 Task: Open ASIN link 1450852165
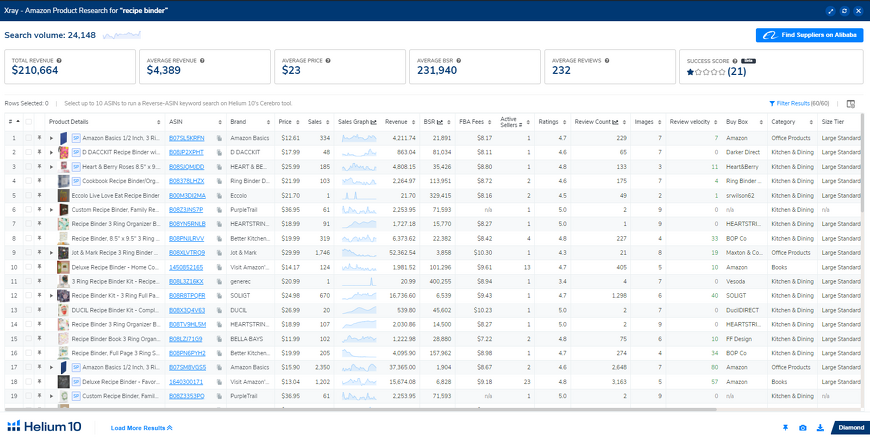tap(186, 267)
